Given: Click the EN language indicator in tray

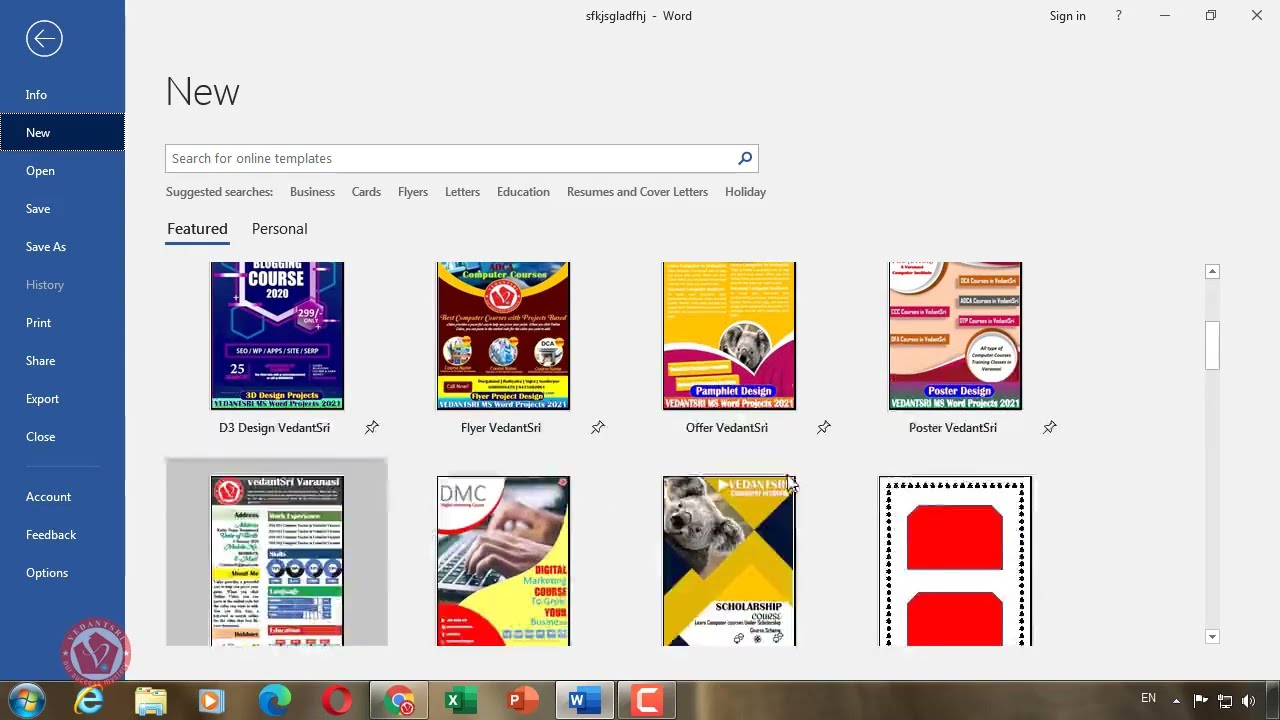Looking at the screenshot, I should pos(1149,698).
